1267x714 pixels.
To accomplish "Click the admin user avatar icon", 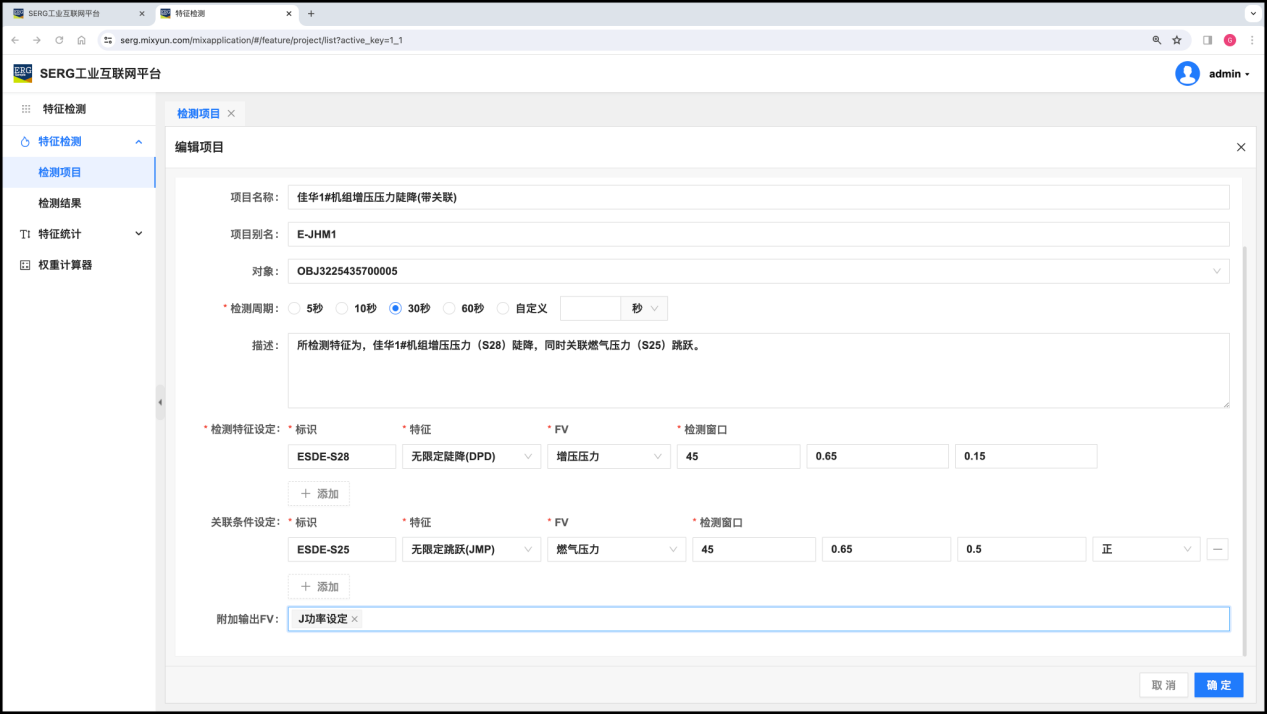I will pos(1187,73).
